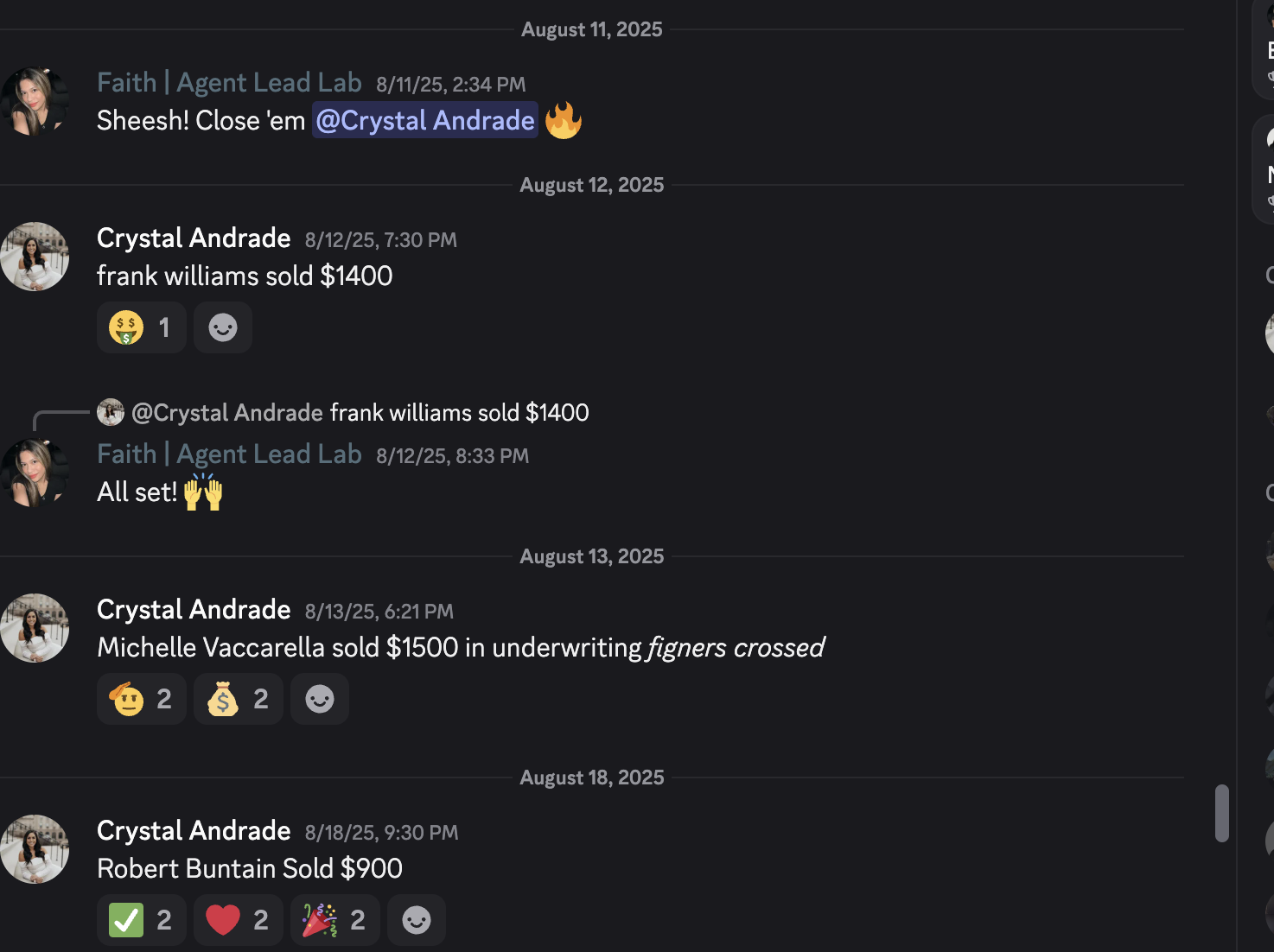This screenshot has height=952, width=1274.
Task: Toggle the money bag reaction count
Action: (239, 699)
